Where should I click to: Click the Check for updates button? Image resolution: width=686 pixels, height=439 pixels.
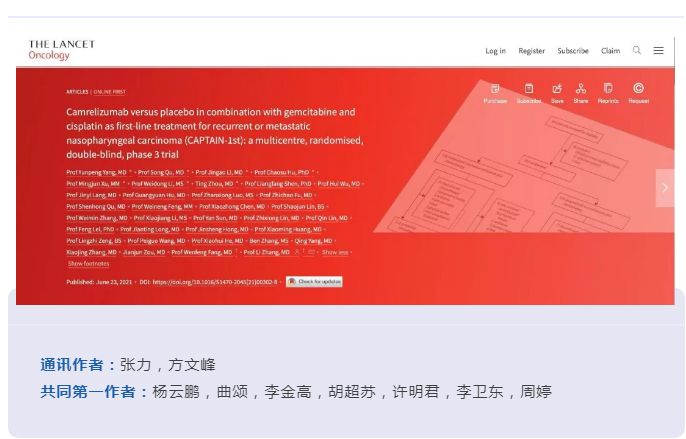click(x=314, y=281)
